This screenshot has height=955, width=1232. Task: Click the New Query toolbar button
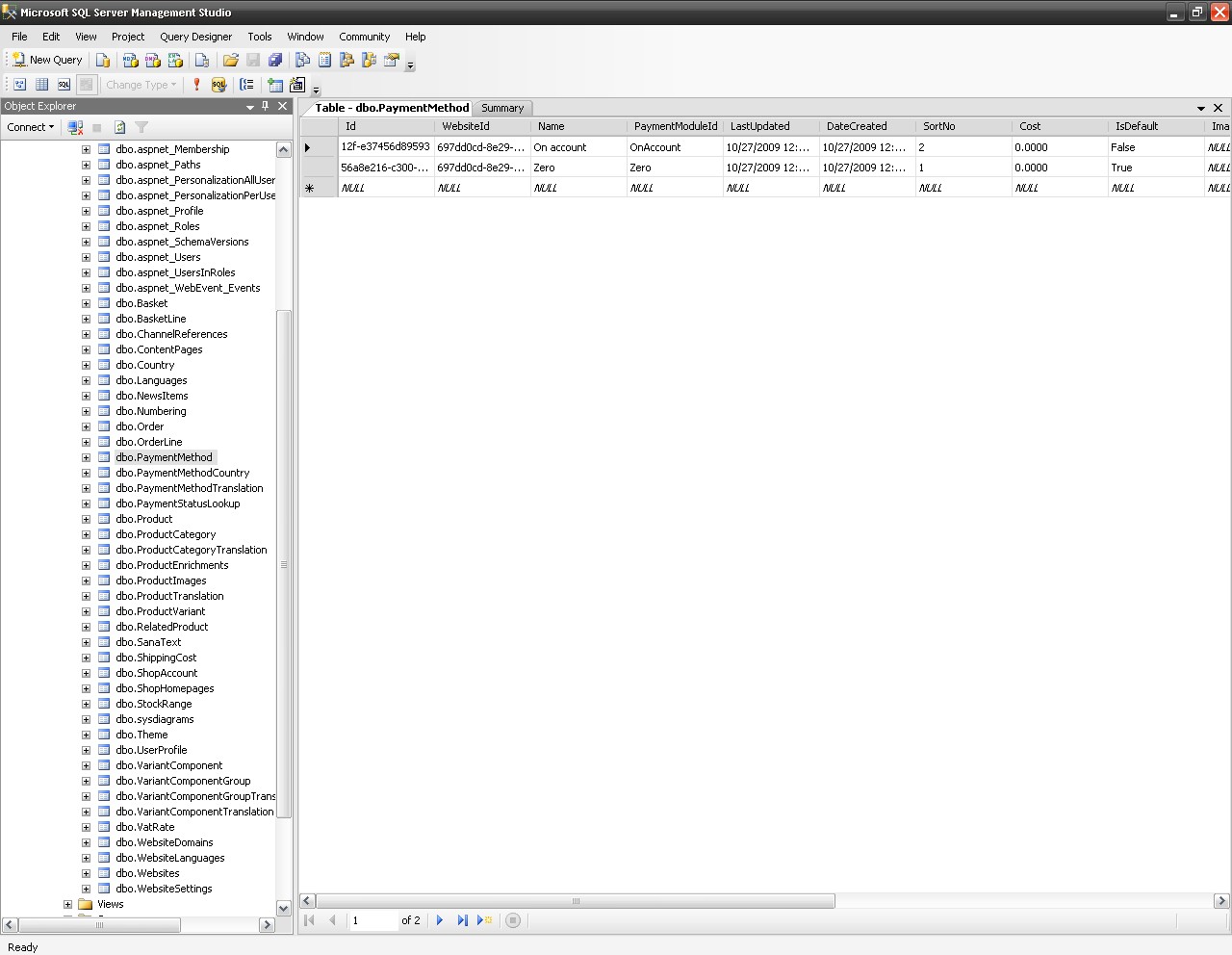coord(46,60)
